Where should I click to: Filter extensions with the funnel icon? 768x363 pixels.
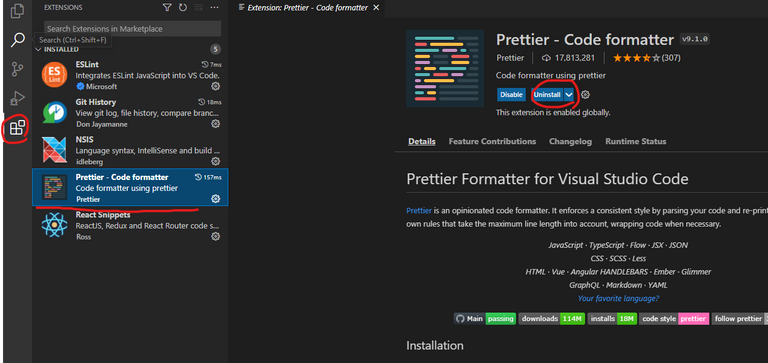coord(167,7)
